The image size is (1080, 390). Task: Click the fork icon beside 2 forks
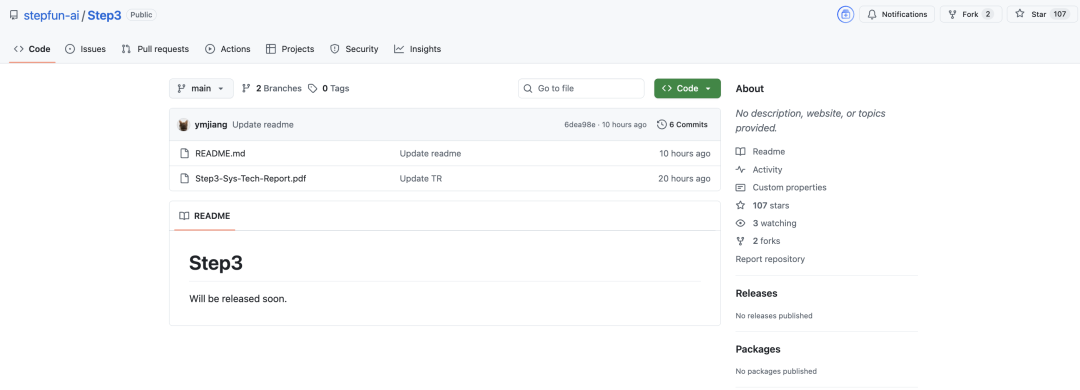click(x=740, y=241)
